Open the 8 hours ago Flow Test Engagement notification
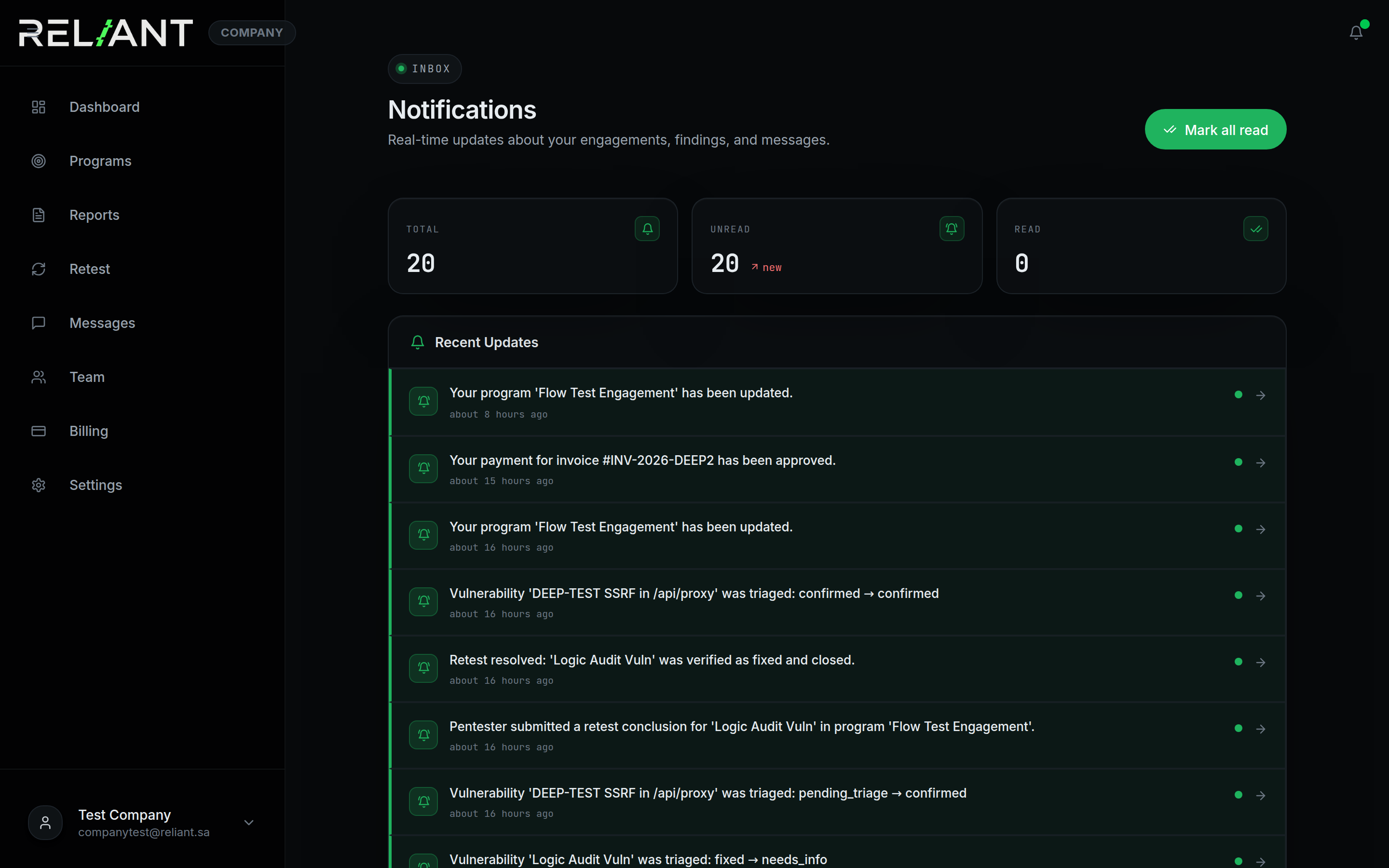Image resolution: width=1389 pixels, height=868 pixels. (837, 402)
